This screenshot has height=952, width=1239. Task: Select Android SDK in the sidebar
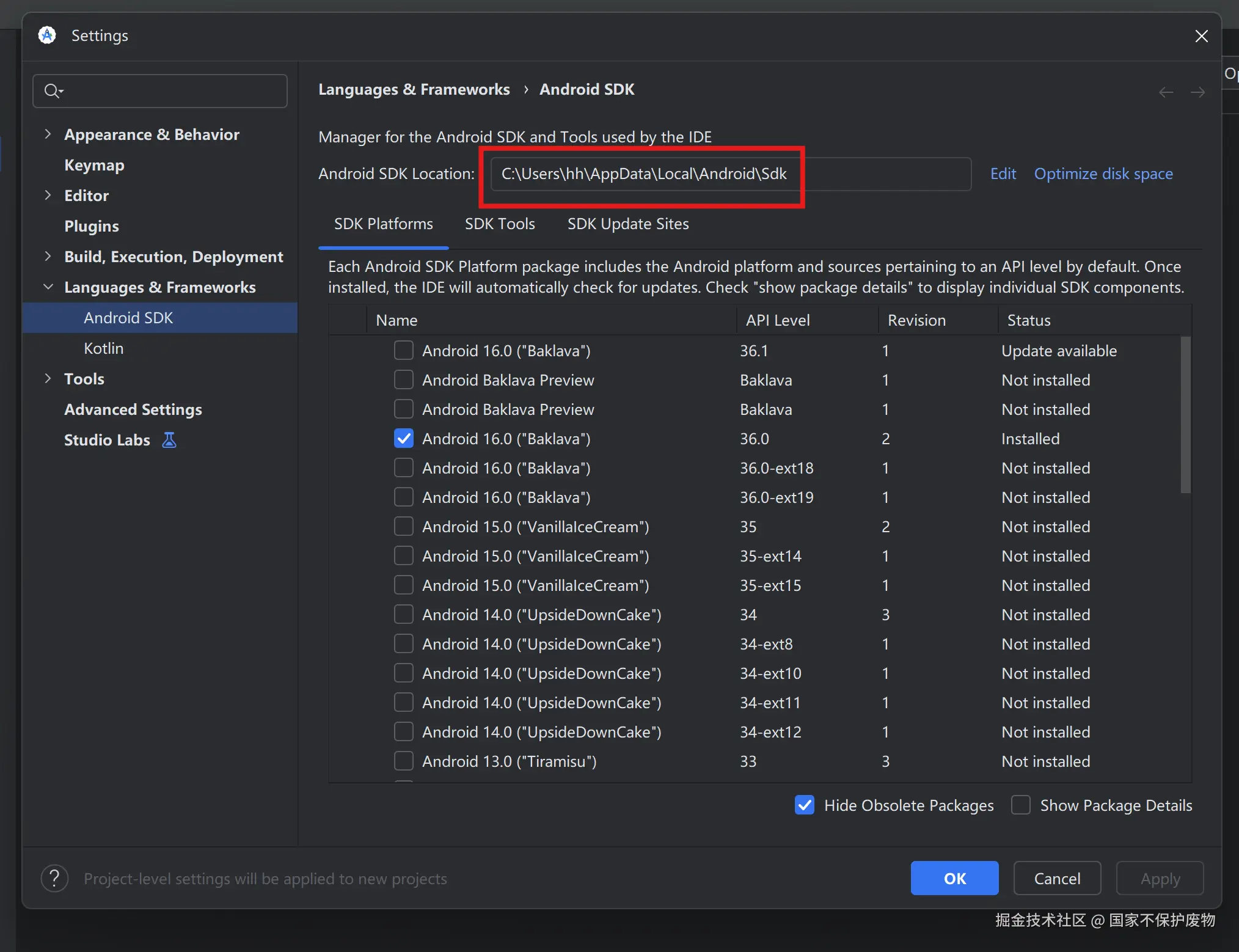(x=160, y=318)
